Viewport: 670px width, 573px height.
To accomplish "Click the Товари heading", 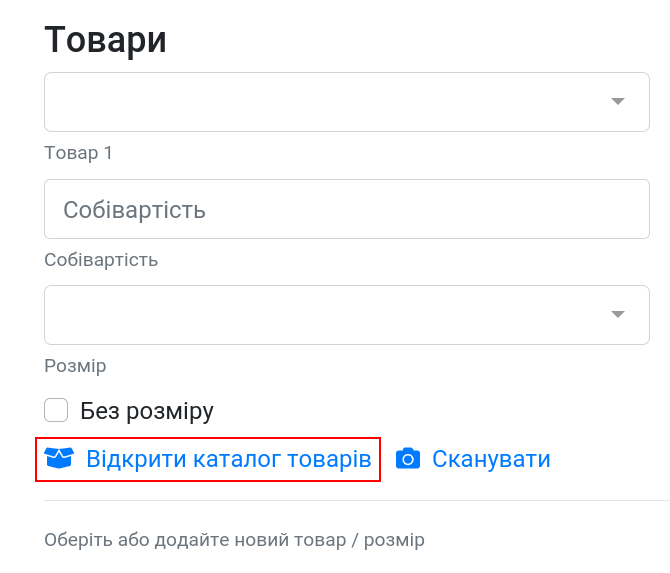I will pyautogui.click(x=106, y=40).
